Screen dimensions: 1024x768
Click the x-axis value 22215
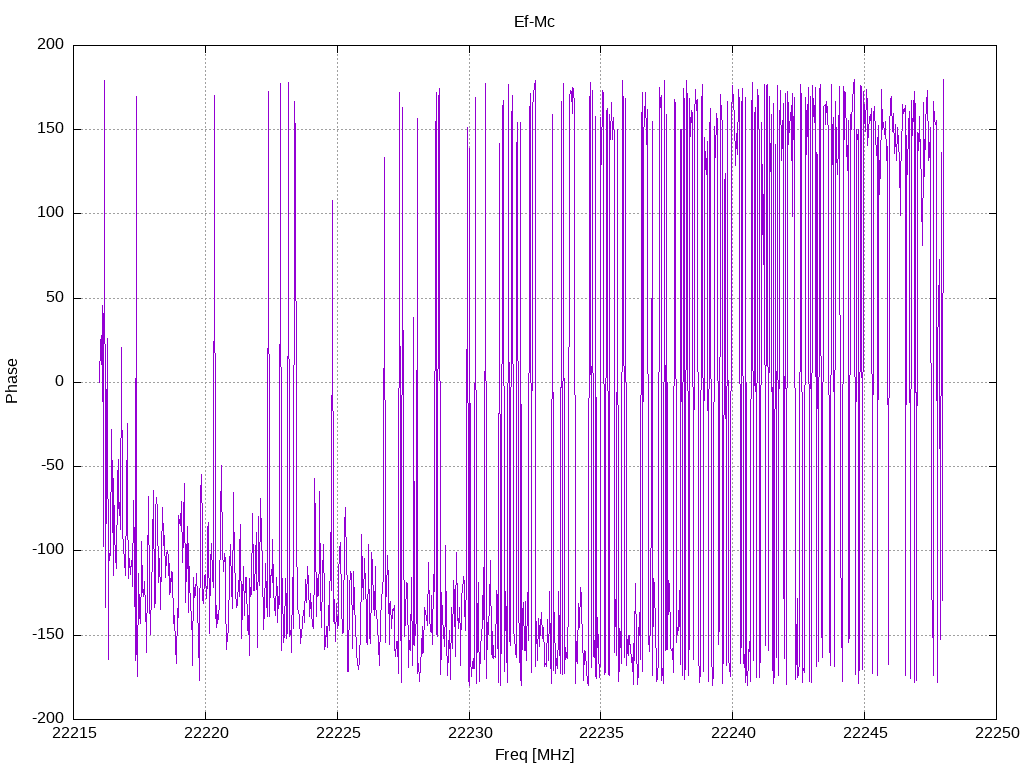point(74,733)
